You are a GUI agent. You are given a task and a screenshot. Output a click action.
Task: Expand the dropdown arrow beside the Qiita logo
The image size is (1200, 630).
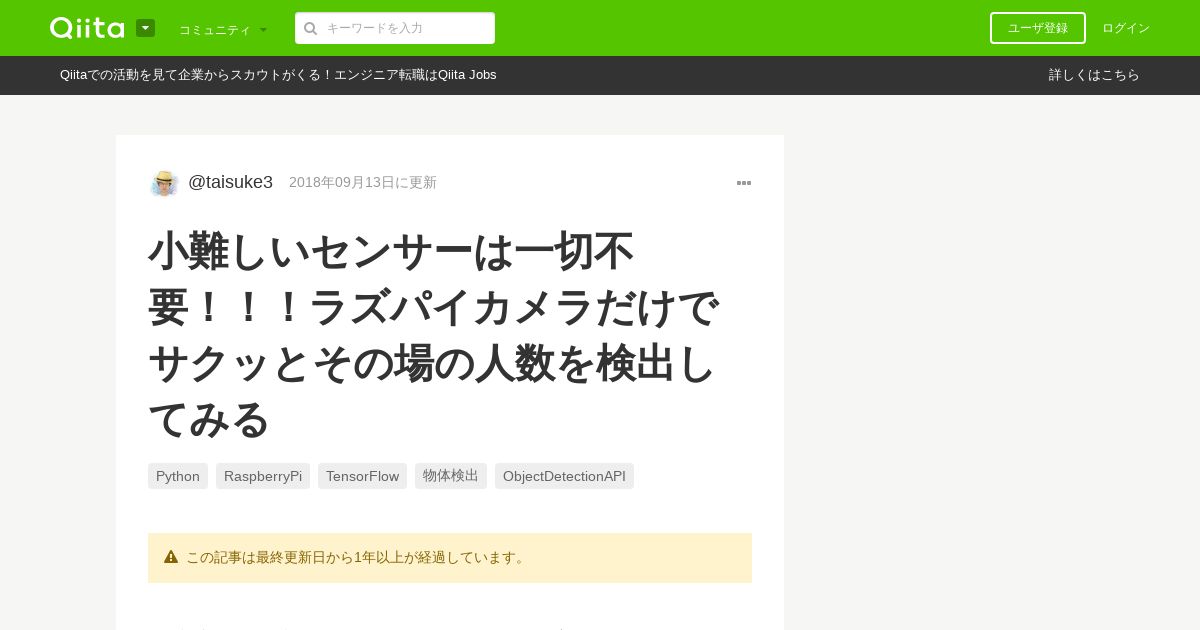145,28
